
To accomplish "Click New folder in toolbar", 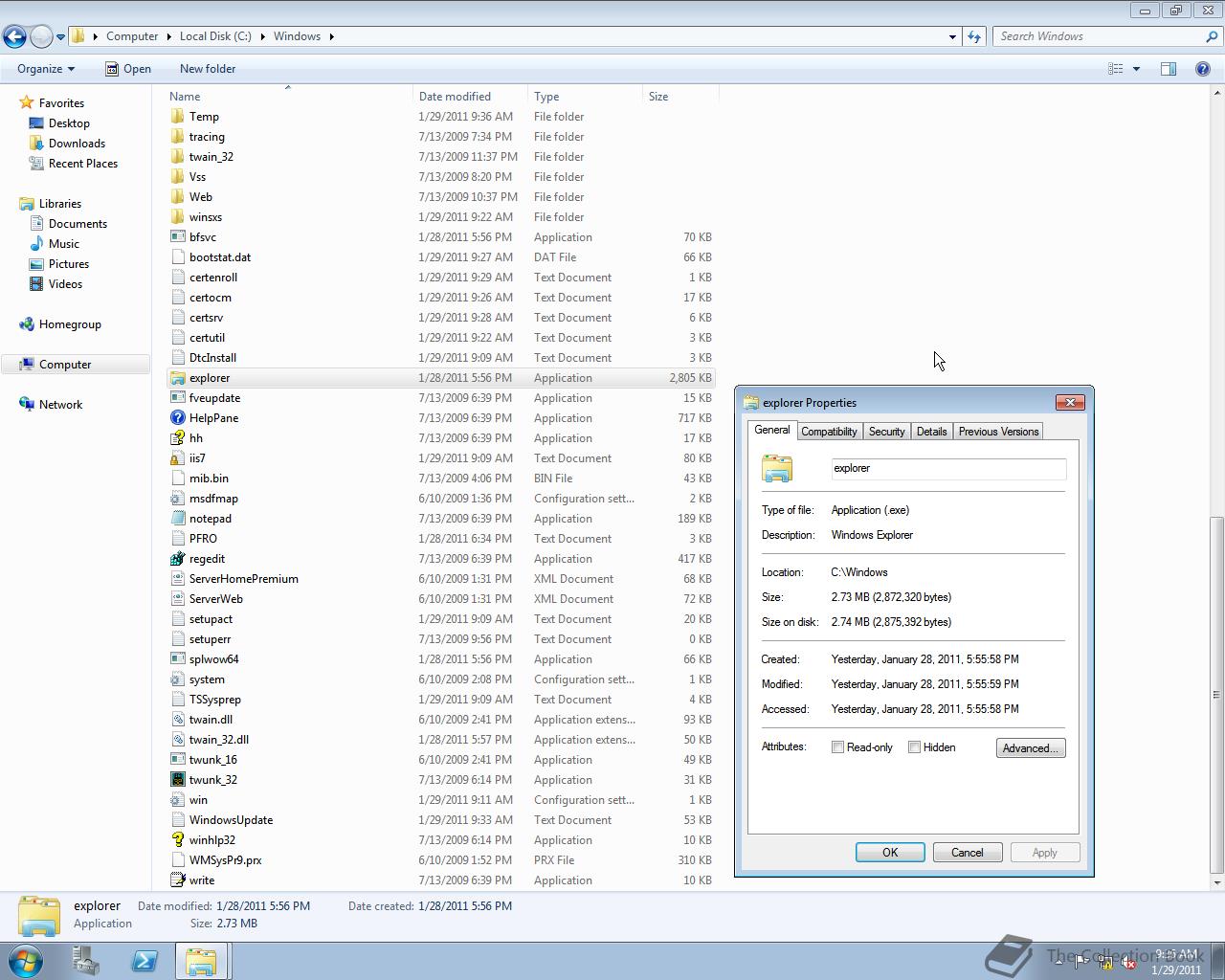I will 208,69.
